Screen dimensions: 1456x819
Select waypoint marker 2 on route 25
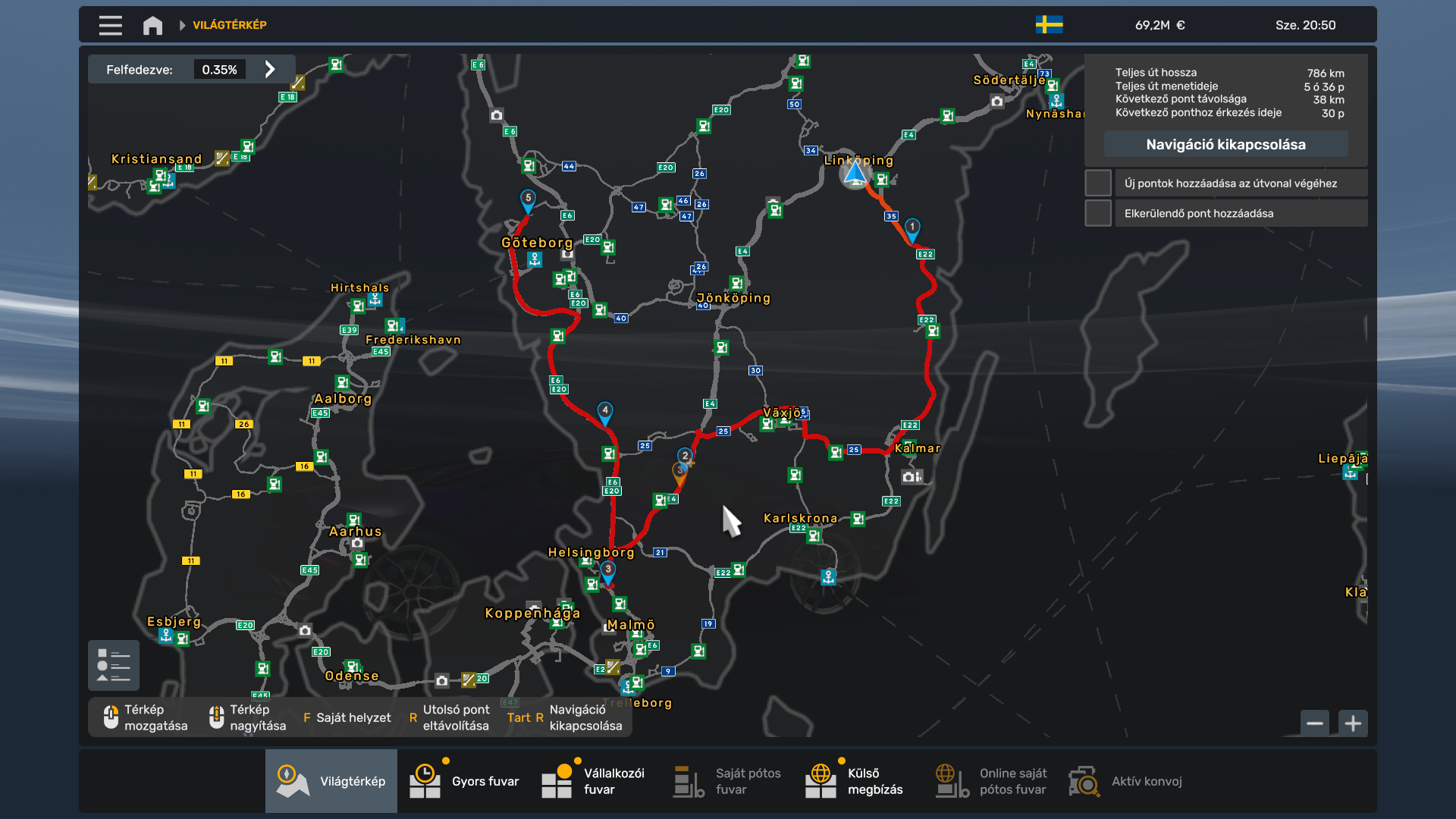[x=685, y=457]
